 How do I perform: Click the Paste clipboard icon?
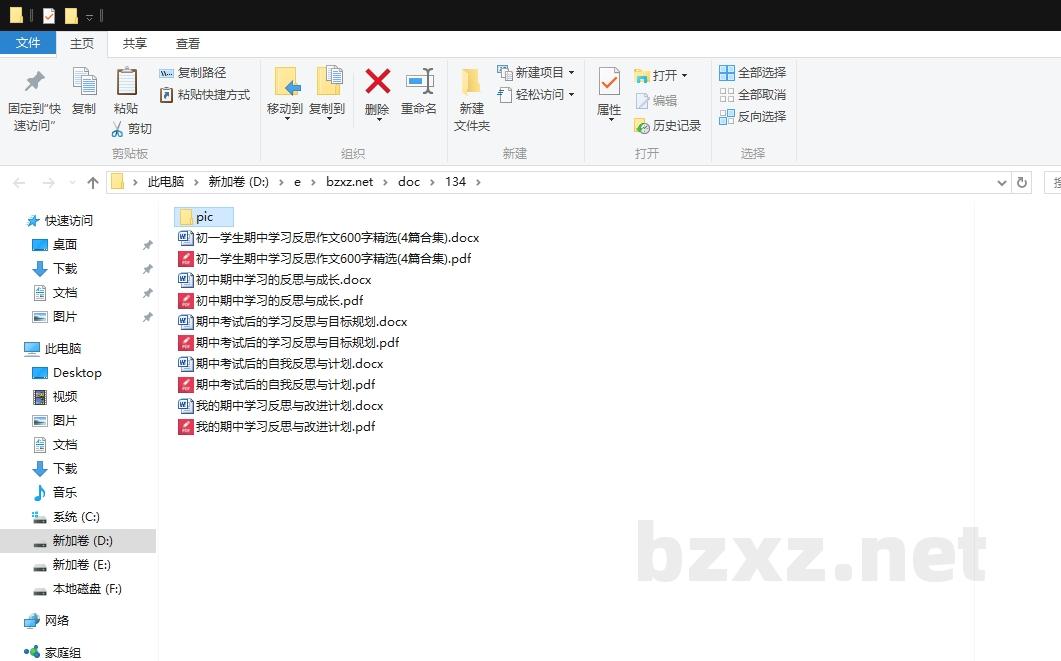(x=126, y=82)
